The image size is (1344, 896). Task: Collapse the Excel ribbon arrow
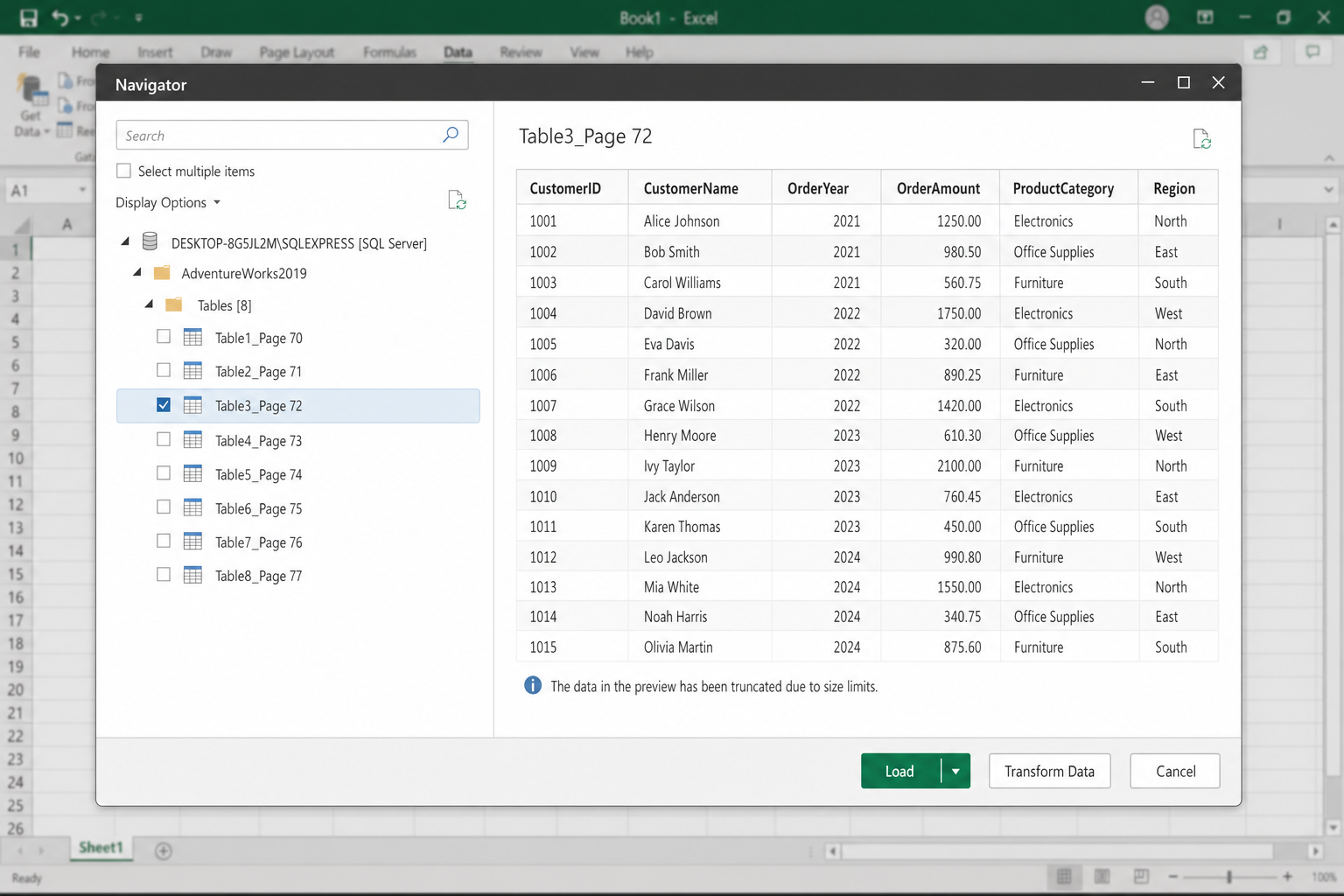(1329, 157)
